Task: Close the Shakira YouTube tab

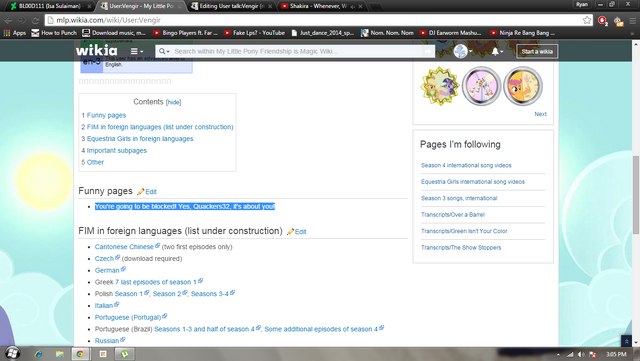Action: pyautogui.click(x=361, y=7)
